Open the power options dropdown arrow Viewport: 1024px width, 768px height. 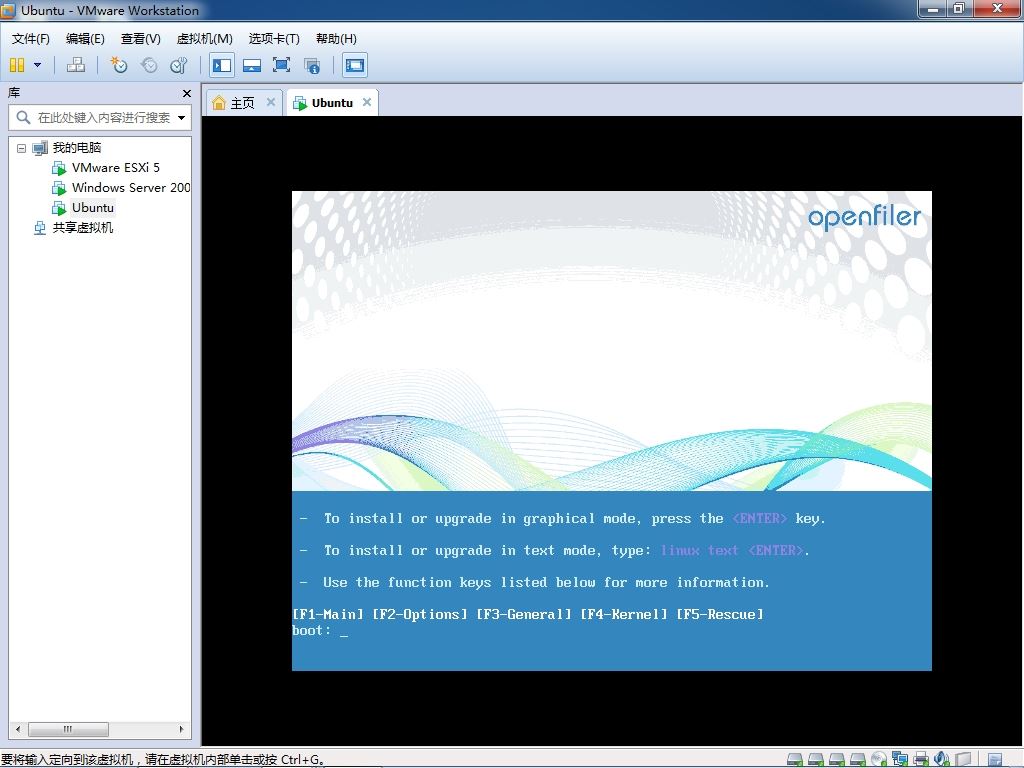pyautogui.click(x=37, y=65)
